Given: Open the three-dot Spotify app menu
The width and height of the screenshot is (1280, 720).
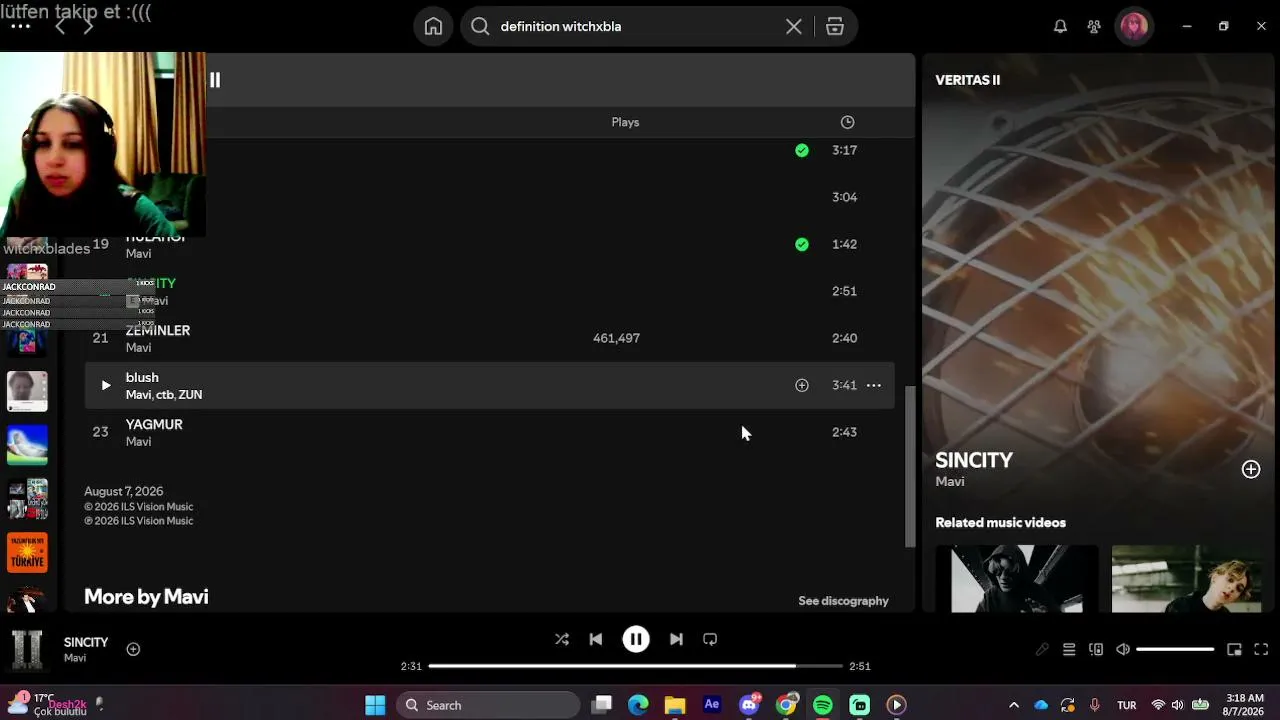Looking at the screenshot, I should tap(20, 27).
